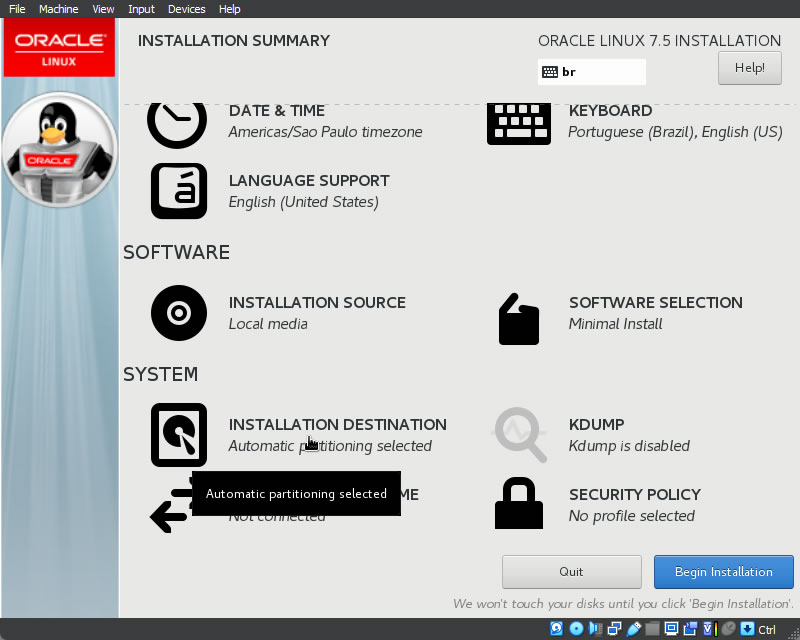Open the DATE & TIME settings
The height and width of the screenshot is (640, 800).
point(277,111)
